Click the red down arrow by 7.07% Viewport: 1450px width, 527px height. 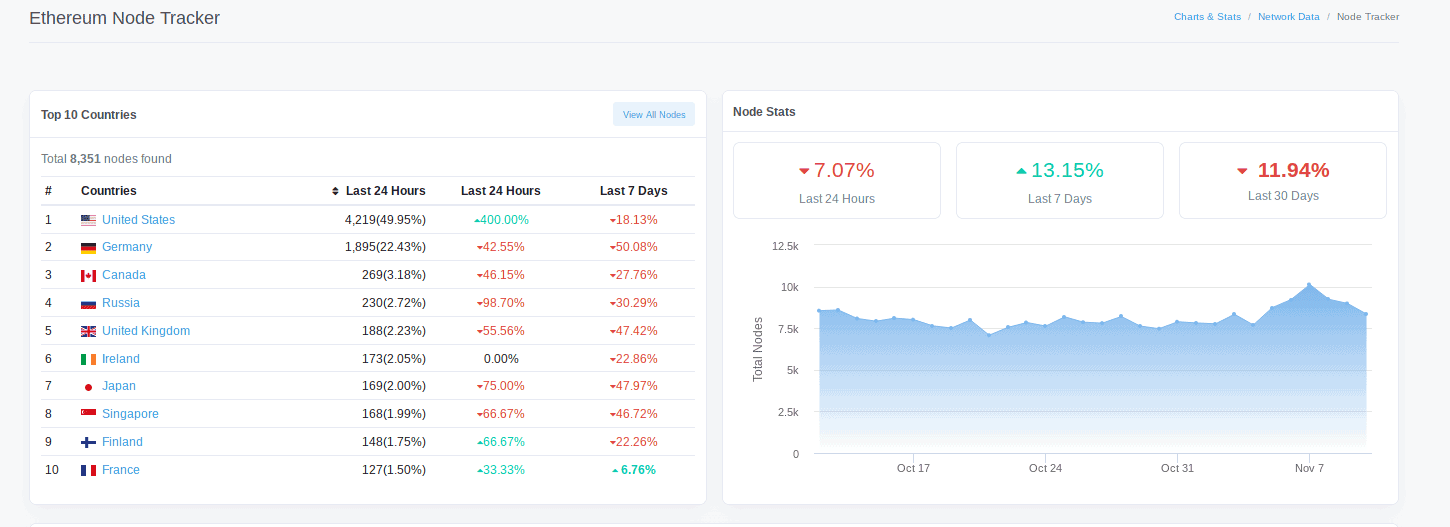[803, 171]
